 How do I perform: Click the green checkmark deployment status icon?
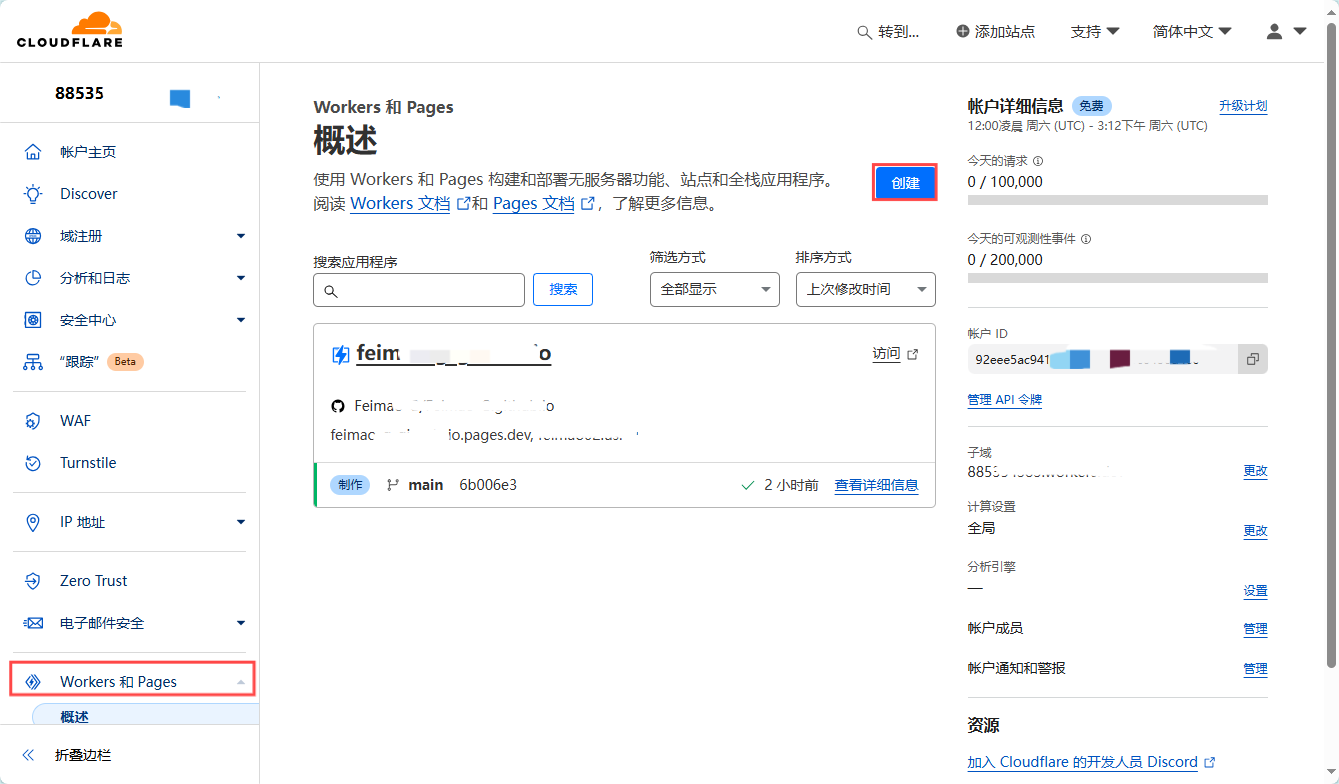pyautogui.click(x=747, y=485)
